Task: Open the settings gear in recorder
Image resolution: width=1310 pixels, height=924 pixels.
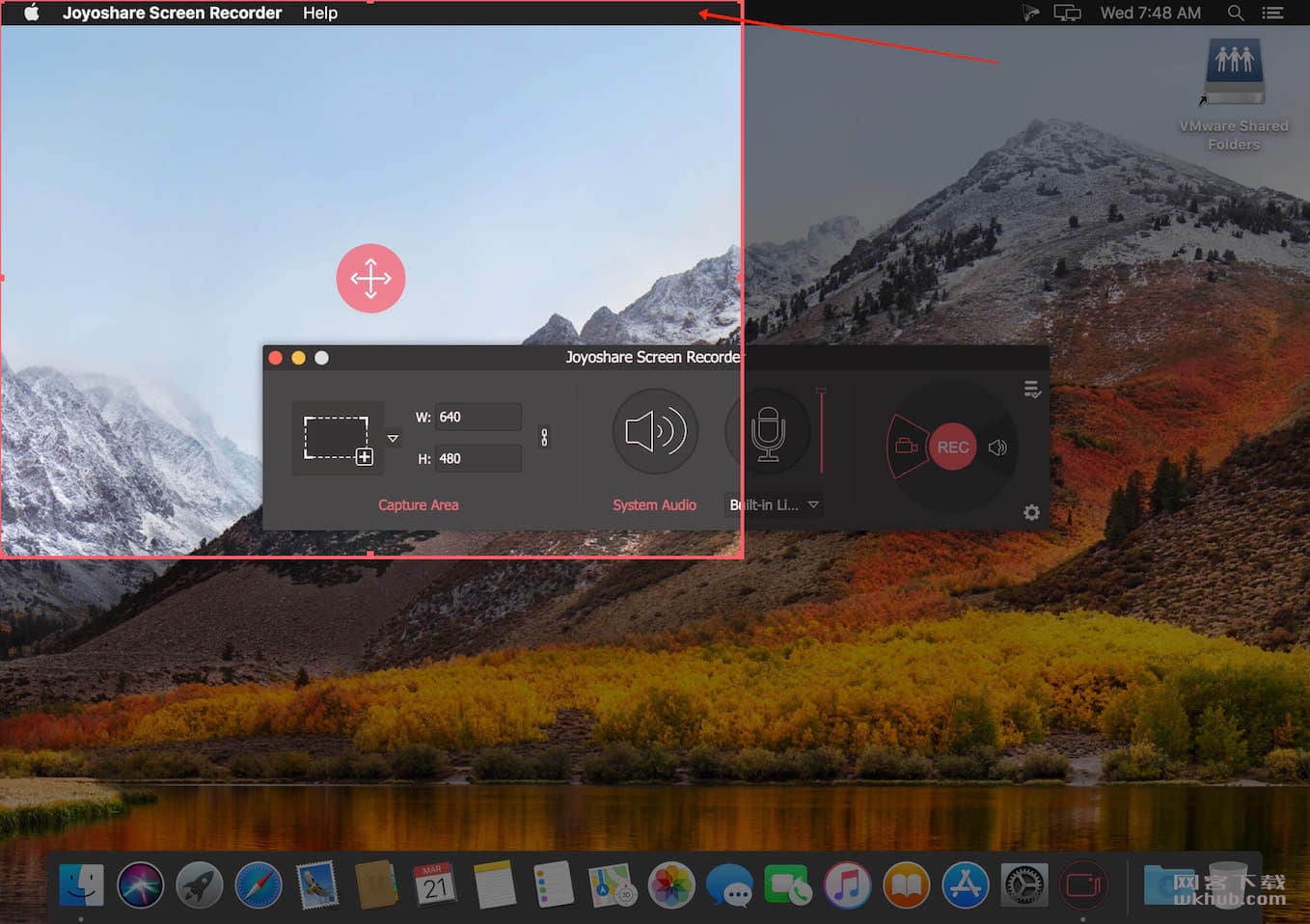Action: click(1031, 512)
